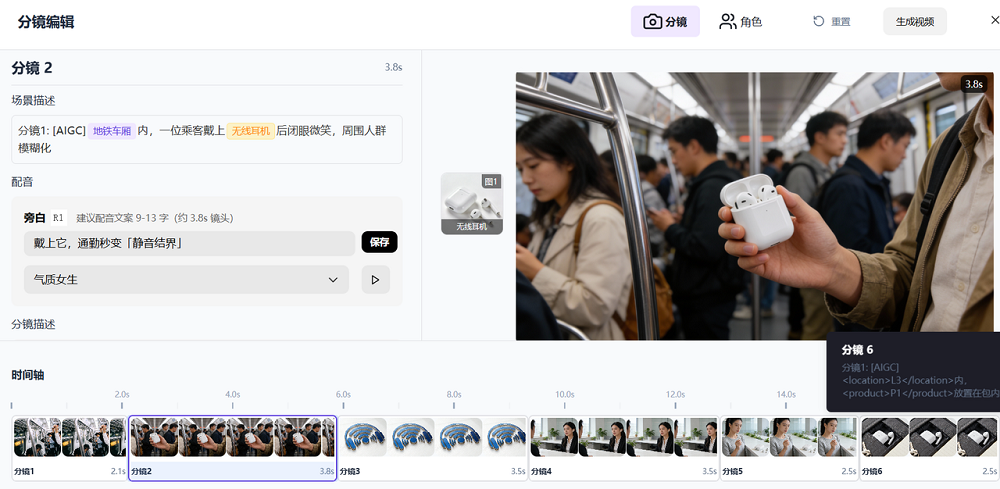
Task: Select 分镜3 clip in timeline
Action: pyautogui.click(x=432, y=447)
